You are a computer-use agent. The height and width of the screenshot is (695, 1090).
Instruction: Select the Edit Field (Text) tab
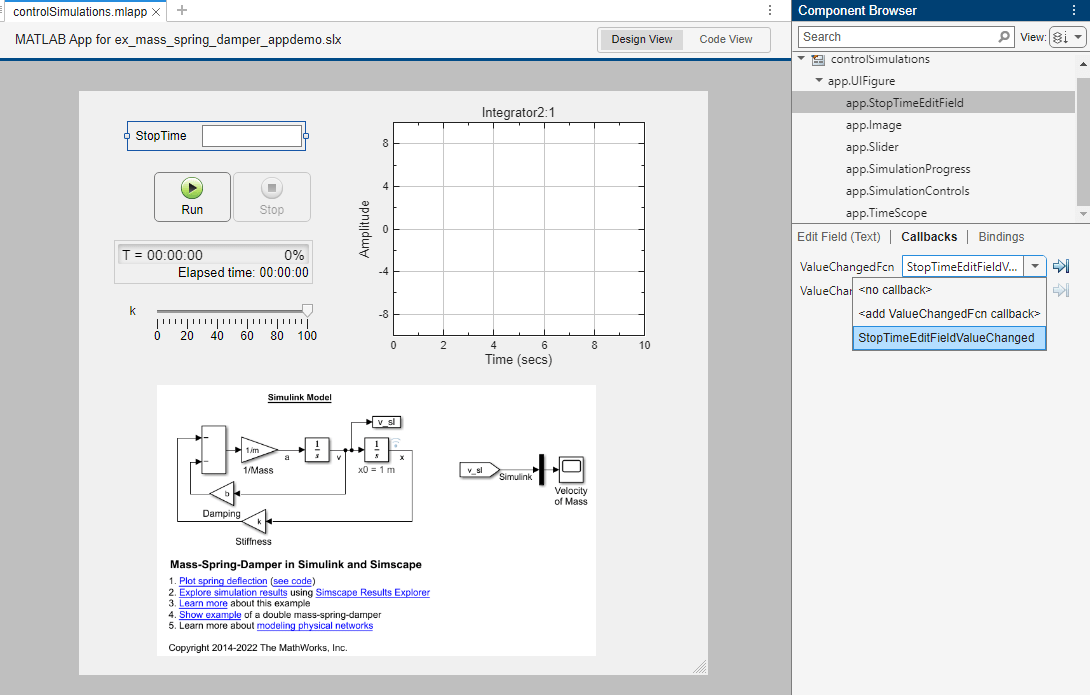tap(838, 237)
